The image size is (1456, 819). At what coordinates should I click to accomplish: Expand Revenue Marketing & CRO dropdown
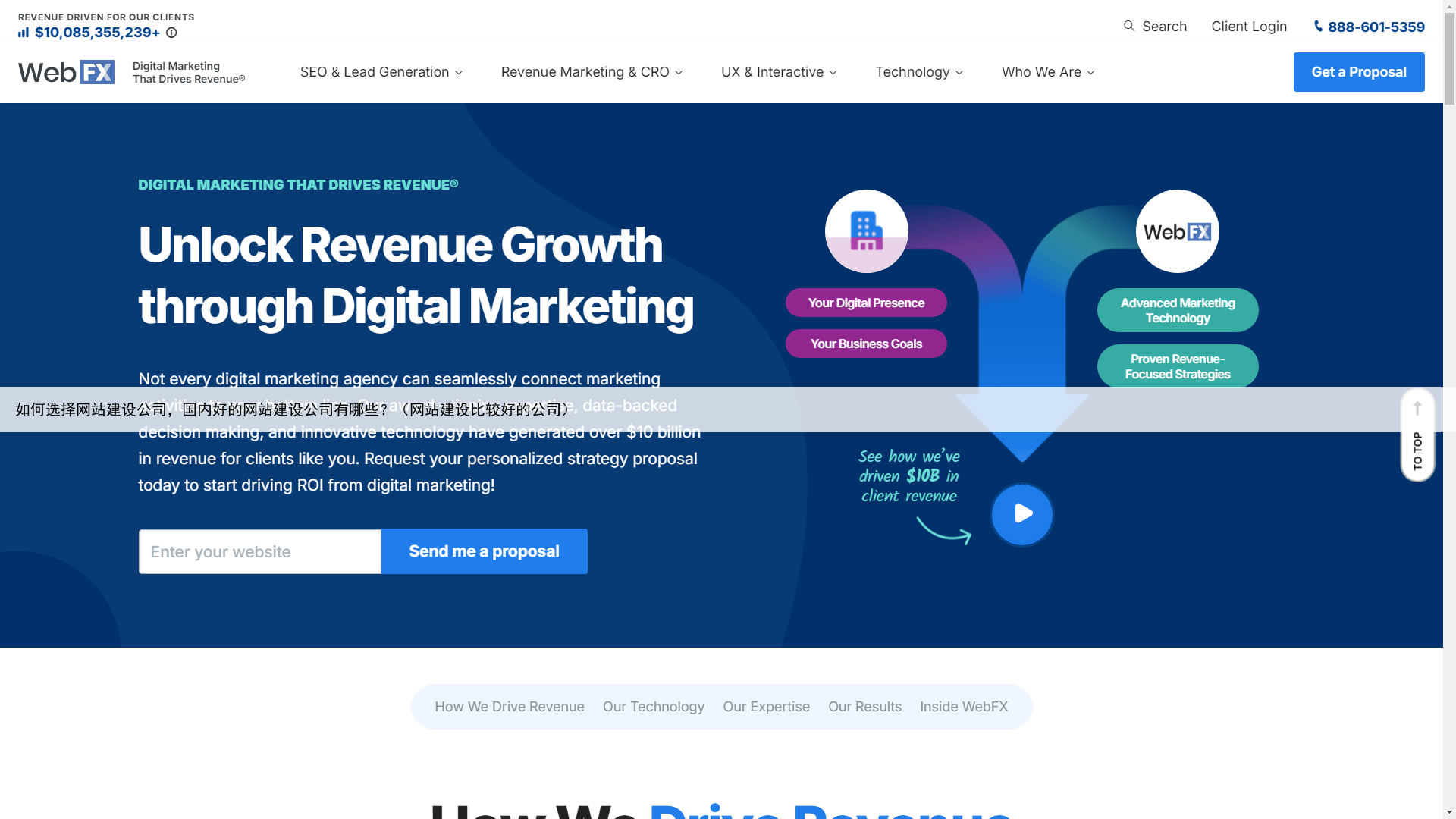(591, 72)
